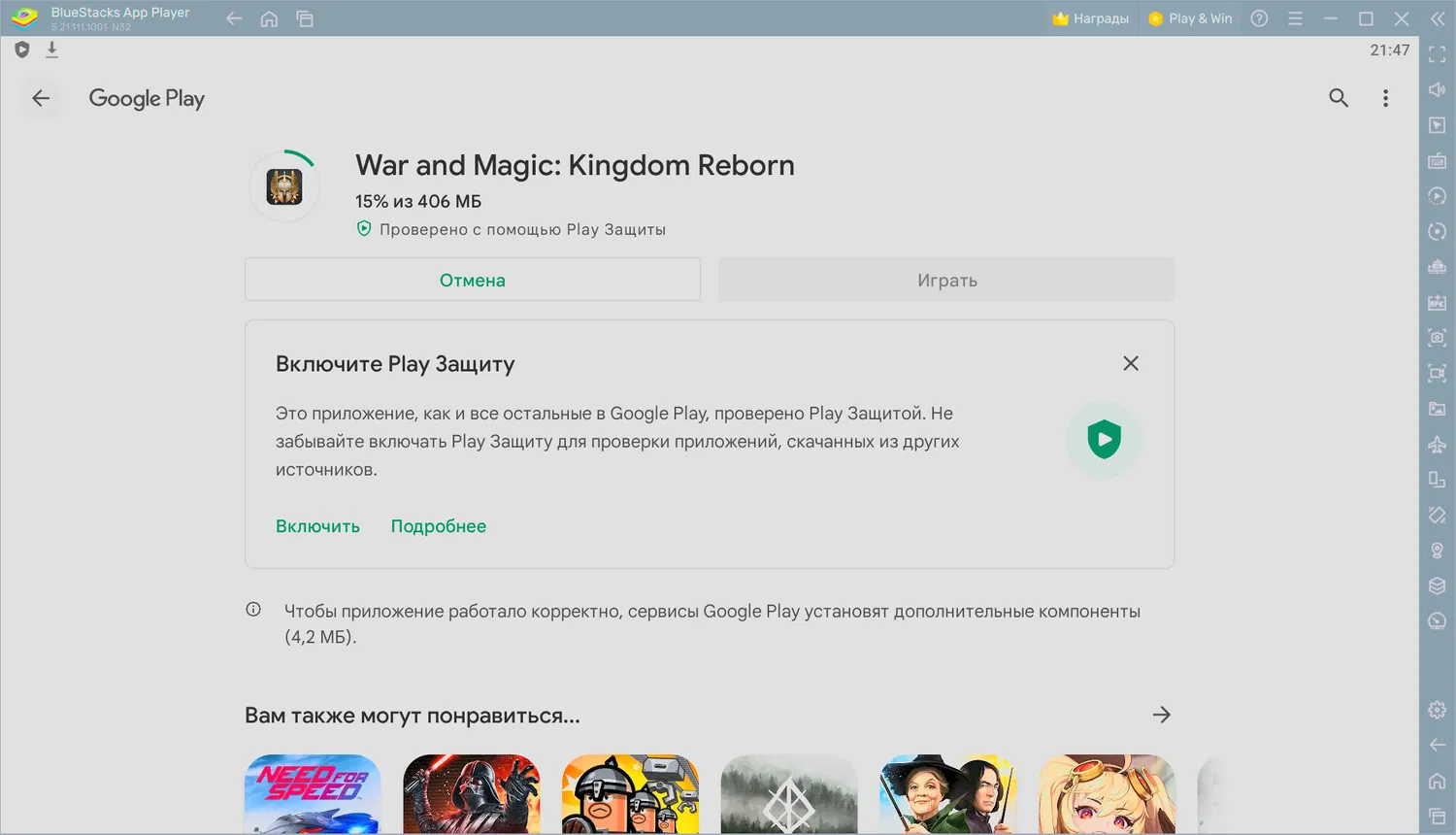Click the 21:47 clock

tap(1390, 50)
